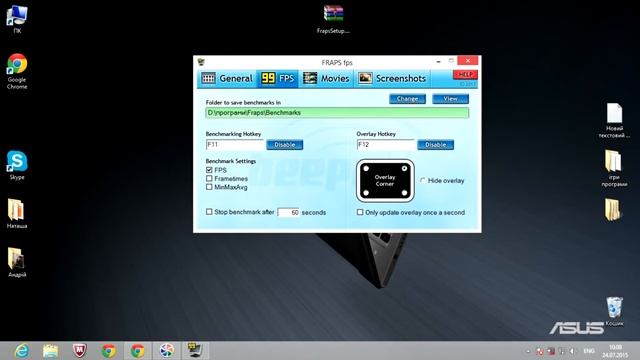Open File Explorer from the taskbar

pos(51,351)
